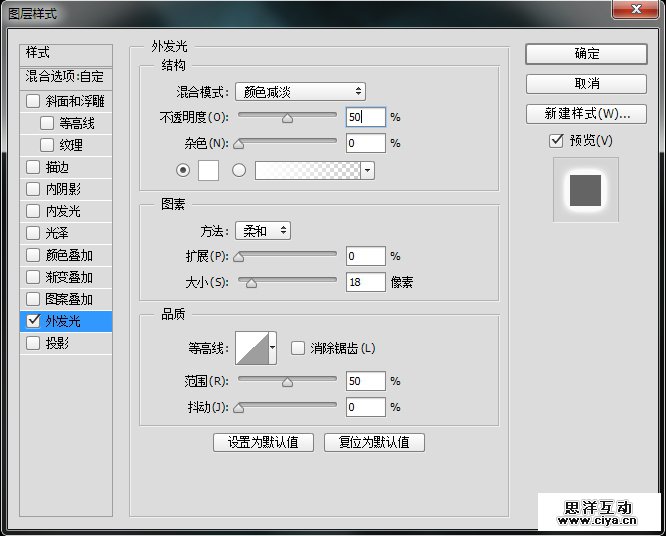
Task: Uncheck the 预览 preview checkbox
Action: click(x=557, y=141)
